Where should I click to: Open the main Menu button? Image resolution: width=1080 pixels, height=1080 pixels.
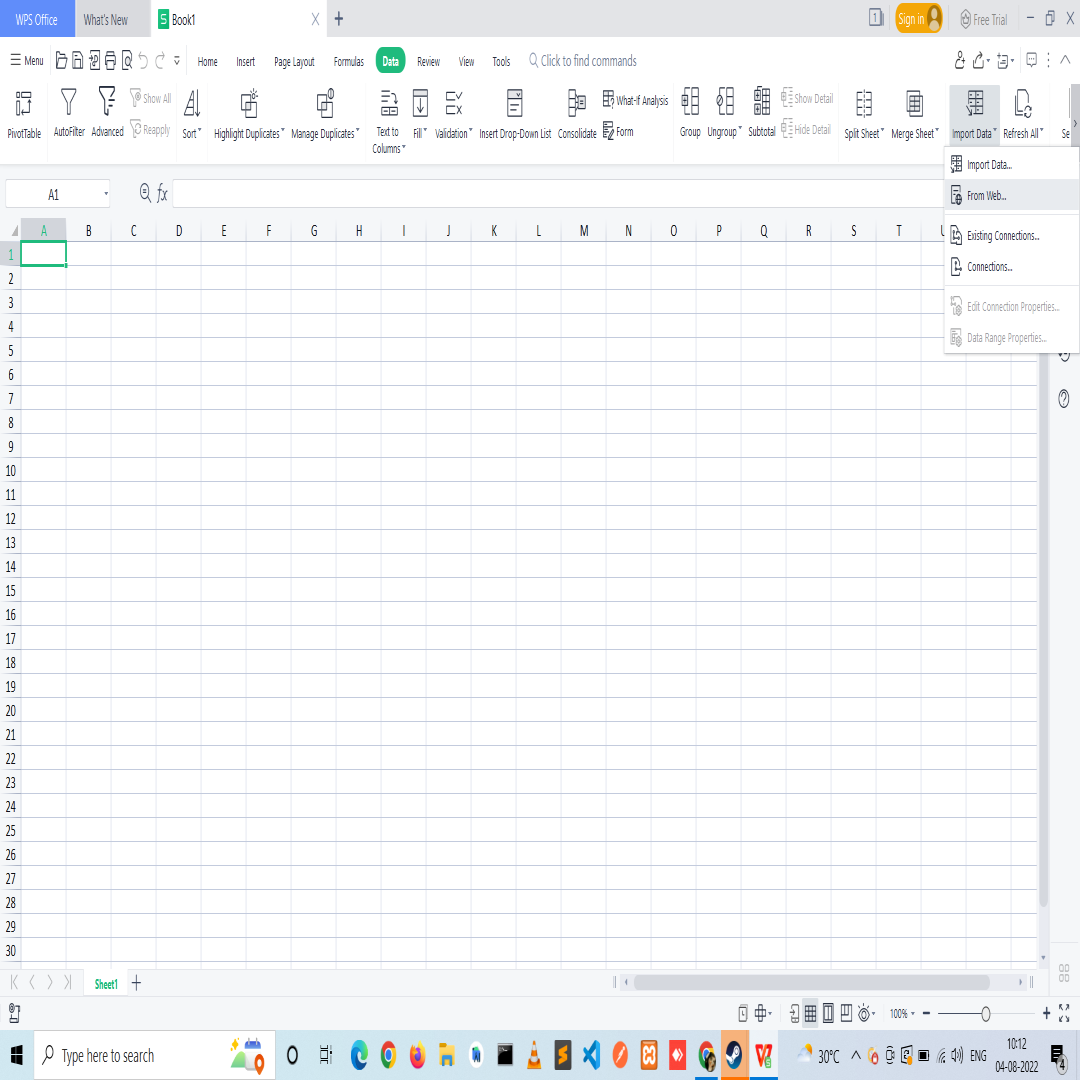click(x=27, y=61)
